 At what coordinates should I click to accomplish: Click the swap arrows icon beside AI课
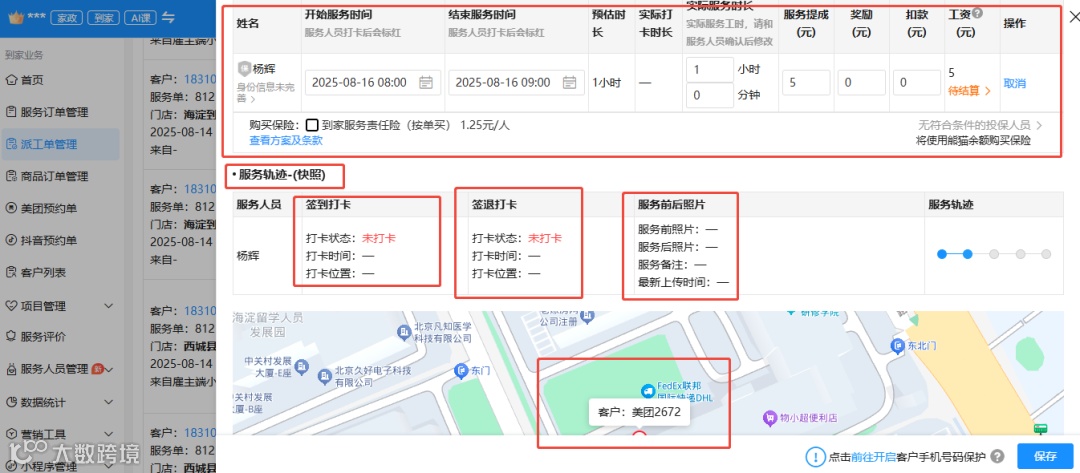click(x=168, y=18)
